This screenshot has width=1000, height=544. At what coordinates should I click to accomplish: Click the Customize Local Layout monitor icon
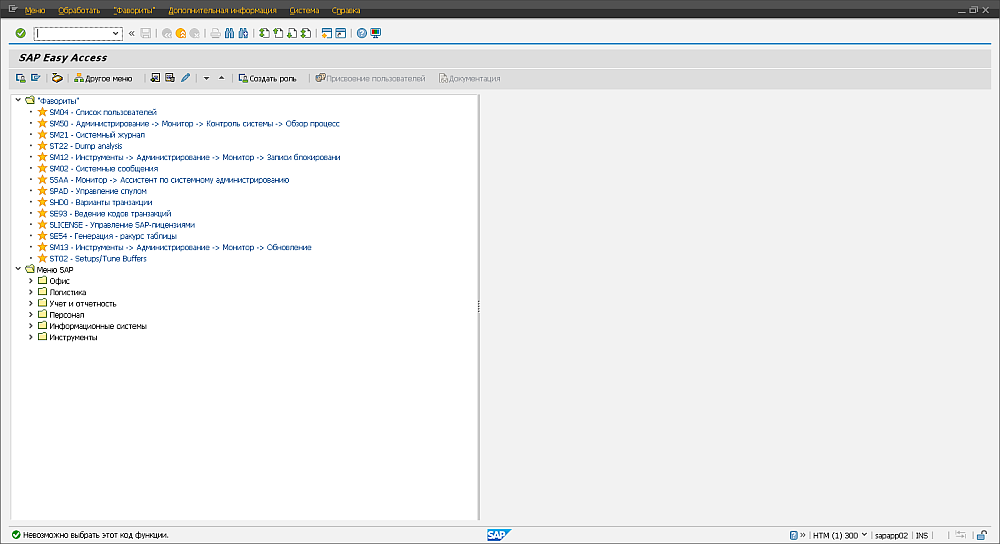376,33
